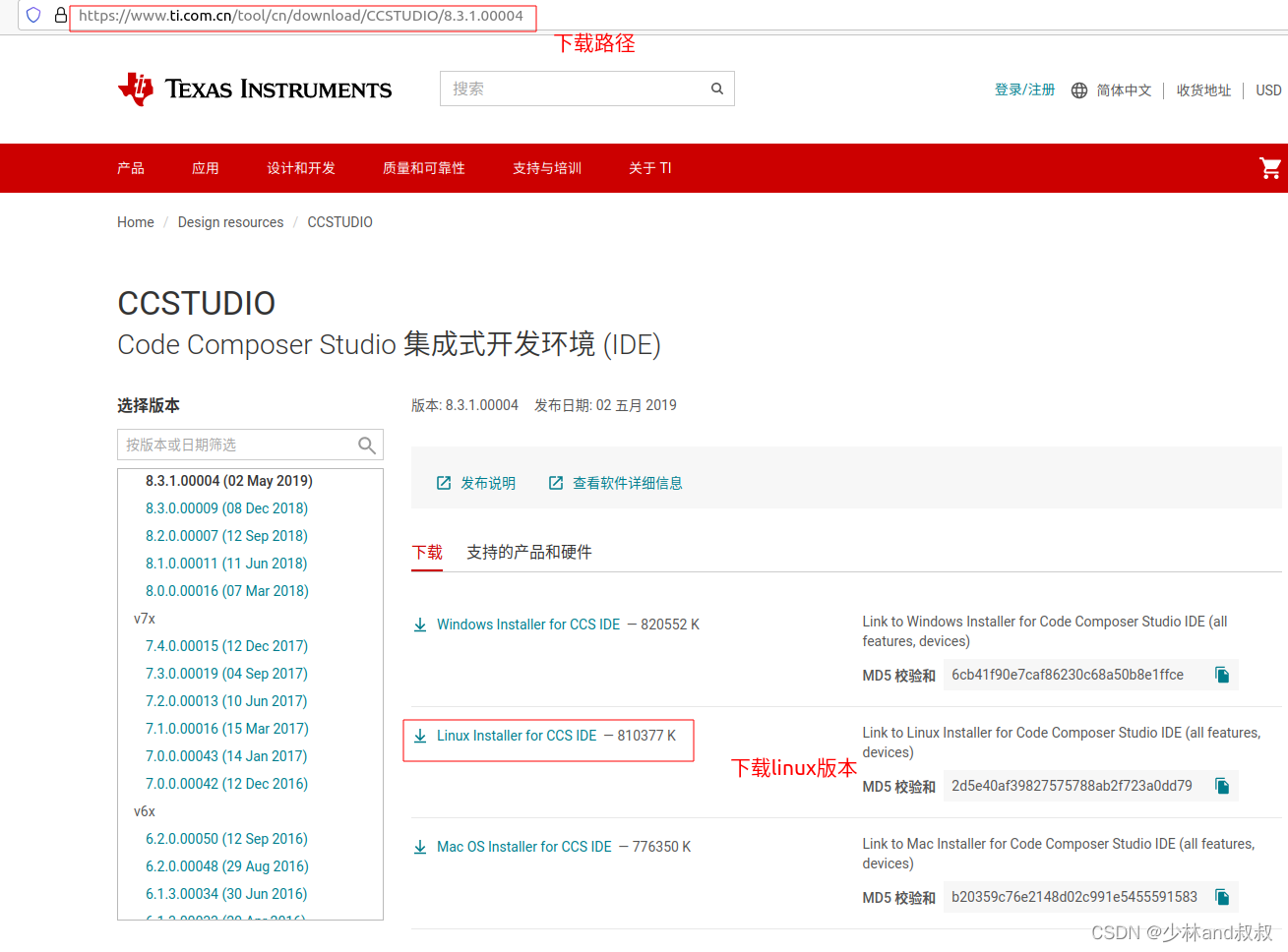Copy the Linux installer MD5 checksum
Viewport: 1288px width, 952px height.
1222,786
